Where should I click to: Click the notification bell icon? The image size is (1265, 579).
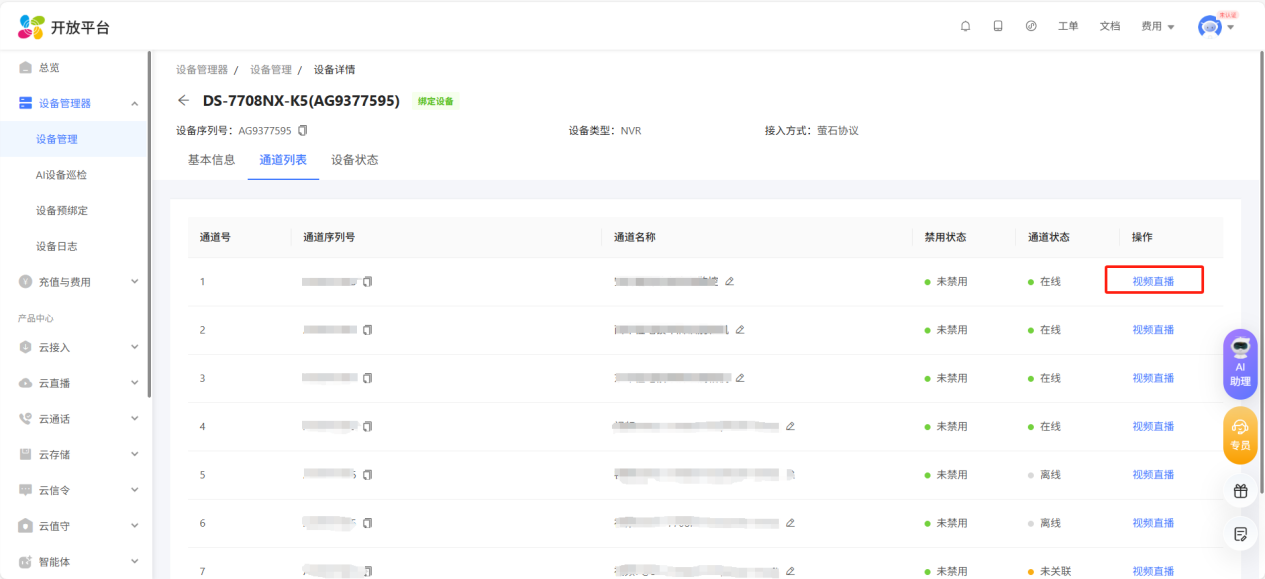[x=965, y=26]
